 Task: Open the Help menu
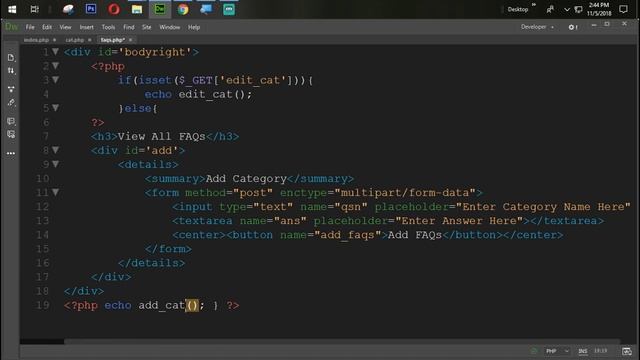[x=194, y=27]
